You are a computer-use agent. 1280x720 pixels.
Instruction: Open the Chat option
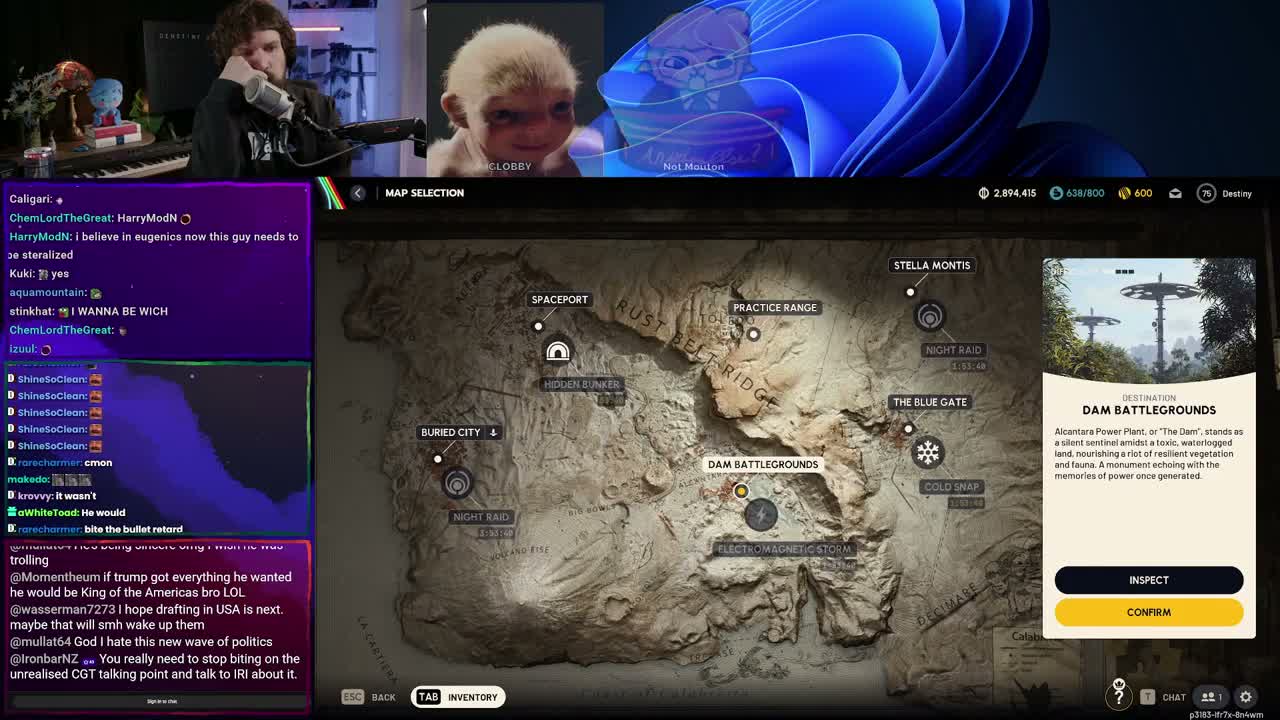(x=1164, y=697)
